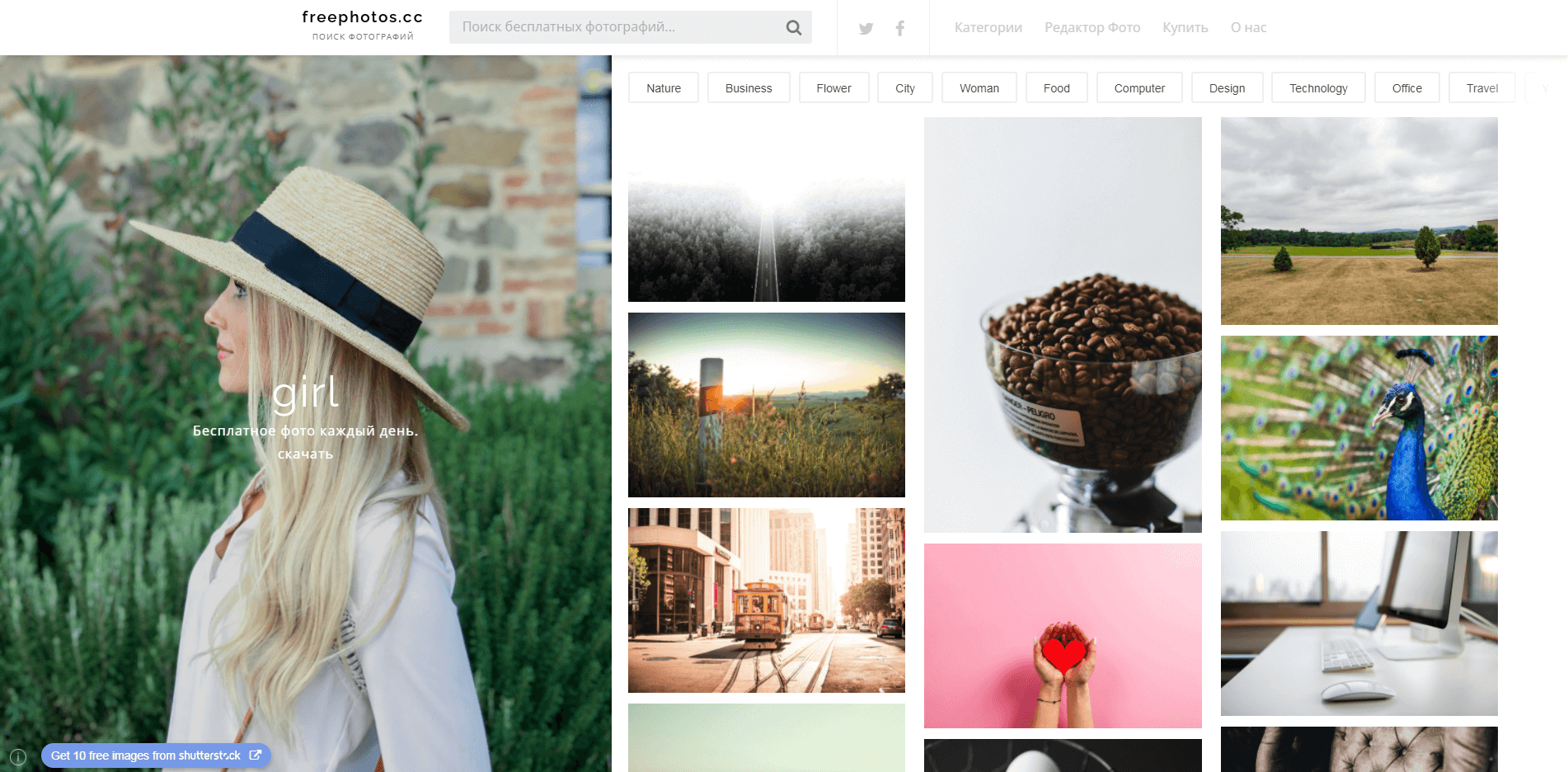
Task: Select the Technology category tag
Action: point(1318,87)
